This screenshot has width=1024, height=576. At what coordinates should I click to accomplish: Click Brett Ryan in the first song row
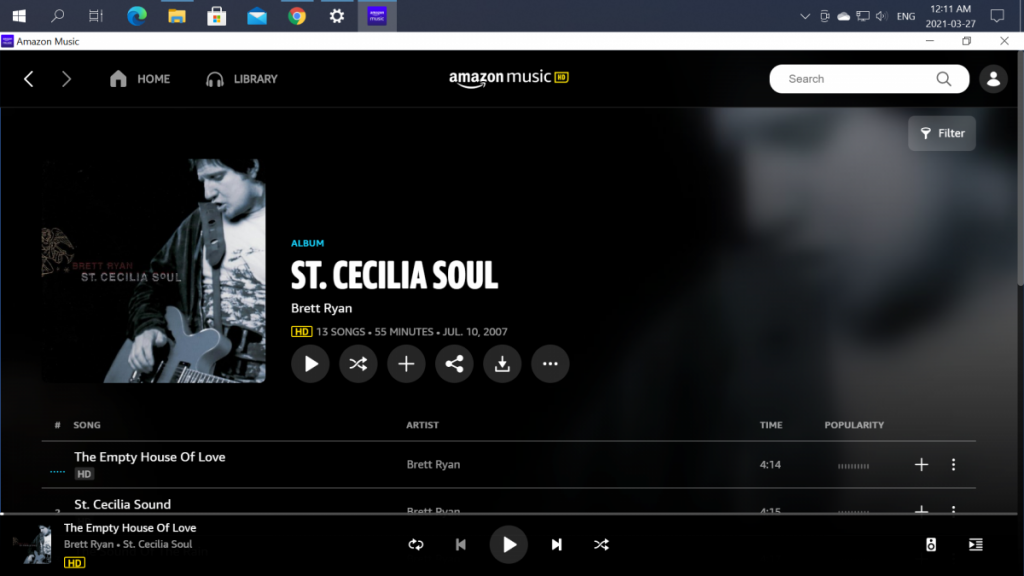(x=433, y=464)
